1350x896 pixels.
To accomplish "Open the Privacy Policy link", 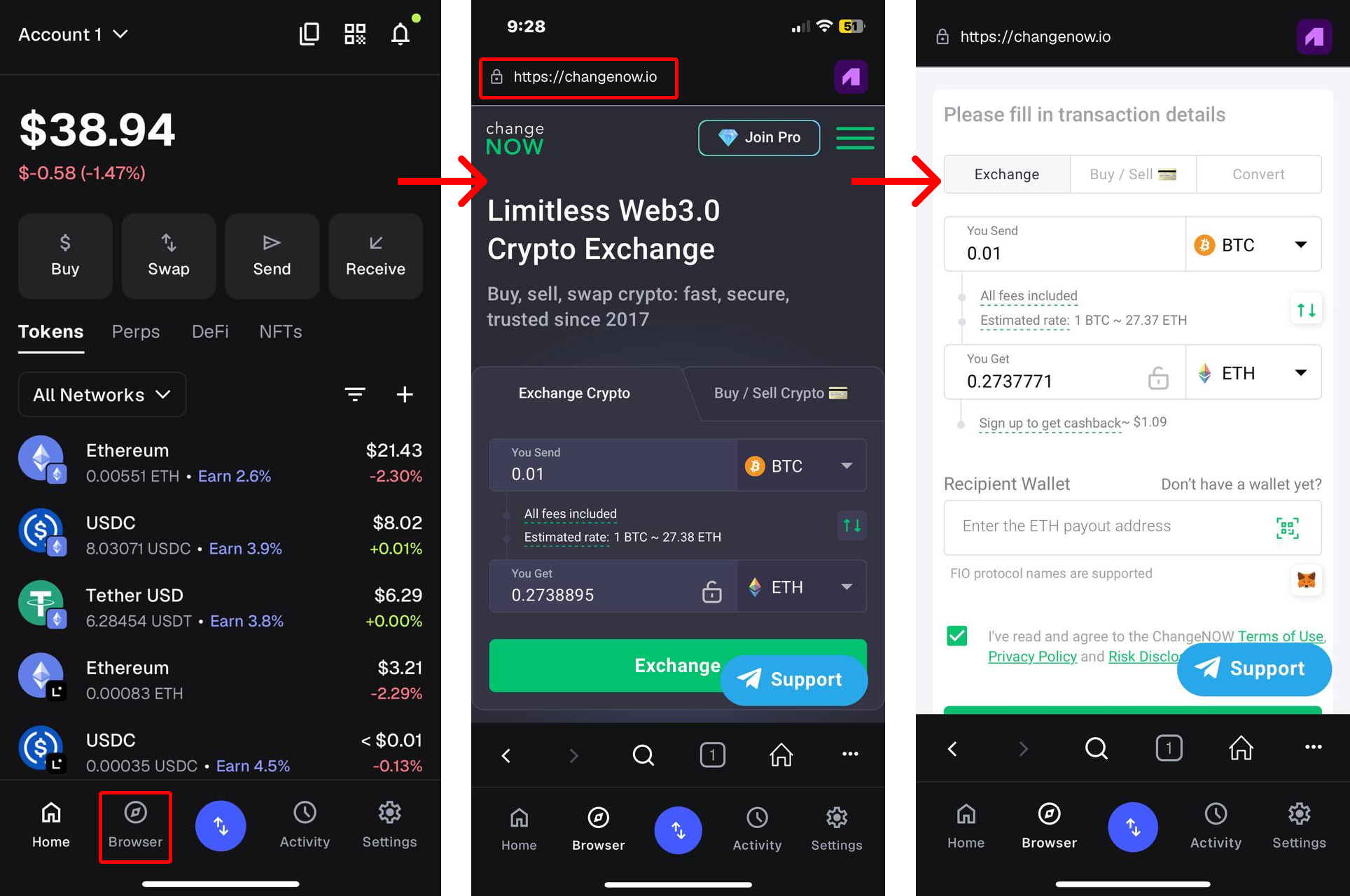I will point(1032,657).
